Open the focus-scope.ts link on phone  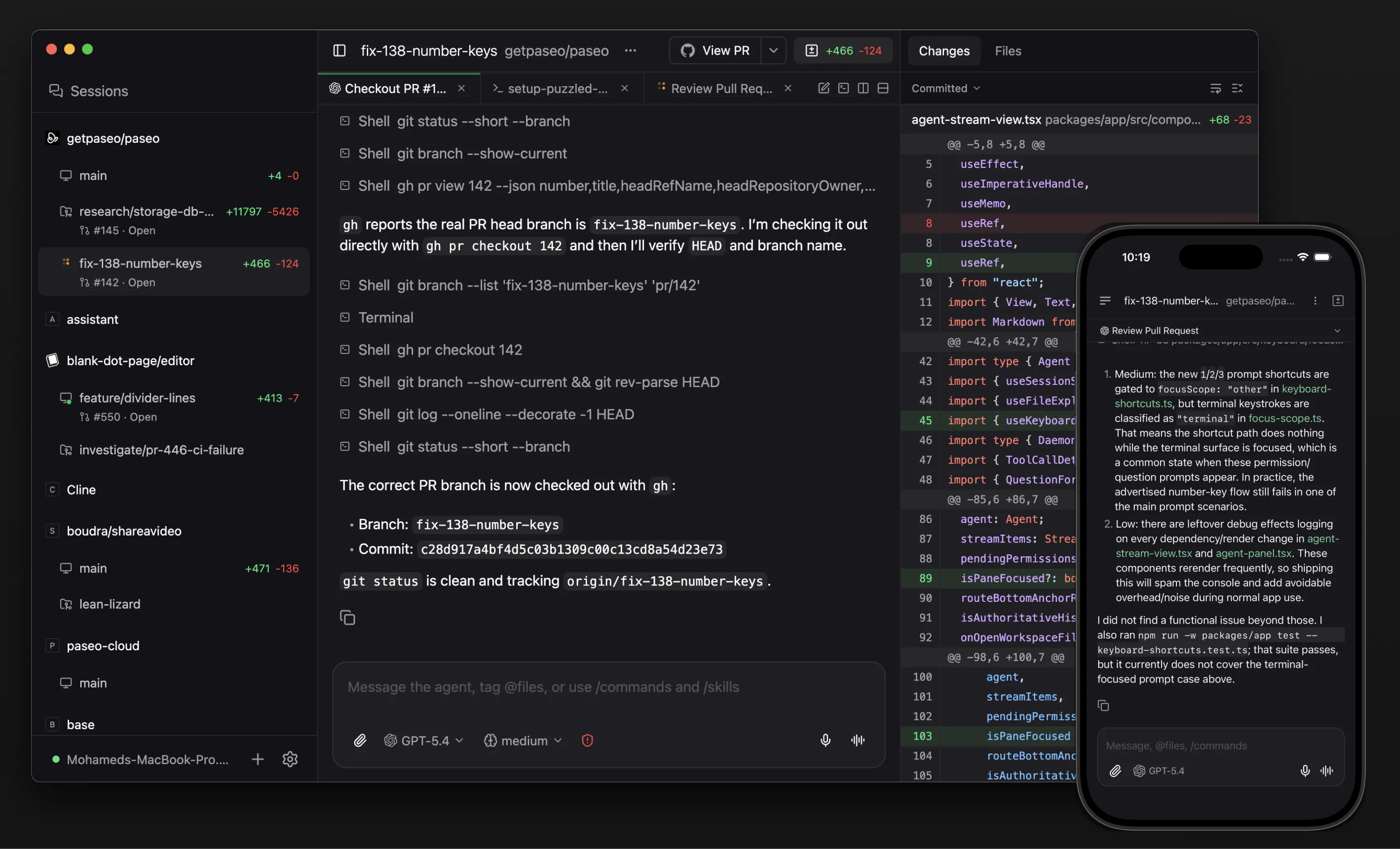[1284, 418]
